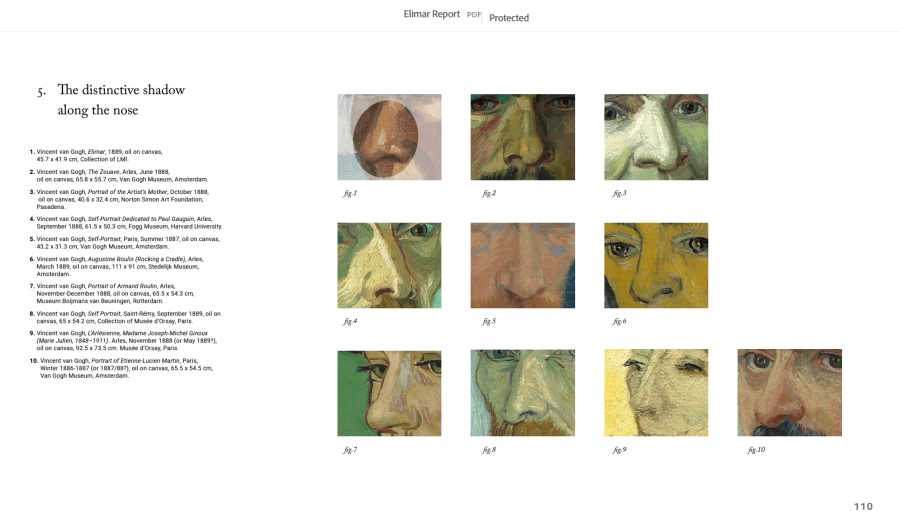The width and height of the screenshot is (900, 527).
Task: Open fig.5 pinkish self-portrait nose image
Action: point(523,265)
